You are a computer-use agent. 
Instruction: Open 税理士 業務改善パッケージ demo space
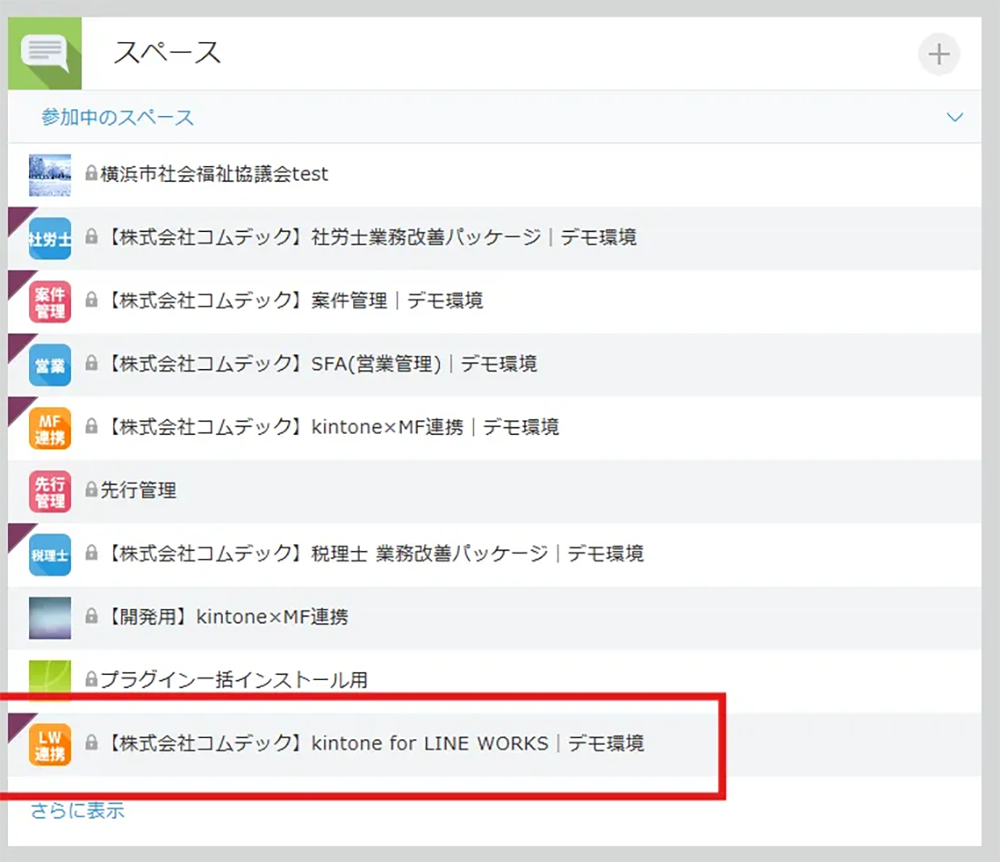point(374,553)
